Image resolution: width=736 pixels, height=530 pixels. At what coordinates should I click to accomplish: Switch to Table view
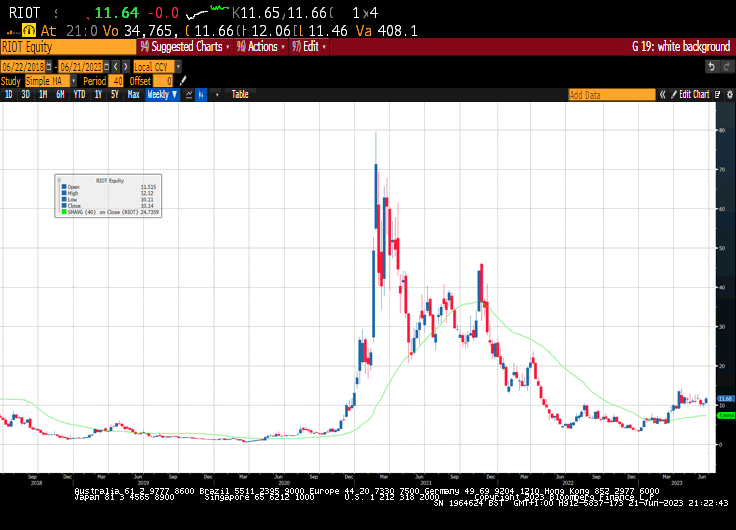pos(240,94)
